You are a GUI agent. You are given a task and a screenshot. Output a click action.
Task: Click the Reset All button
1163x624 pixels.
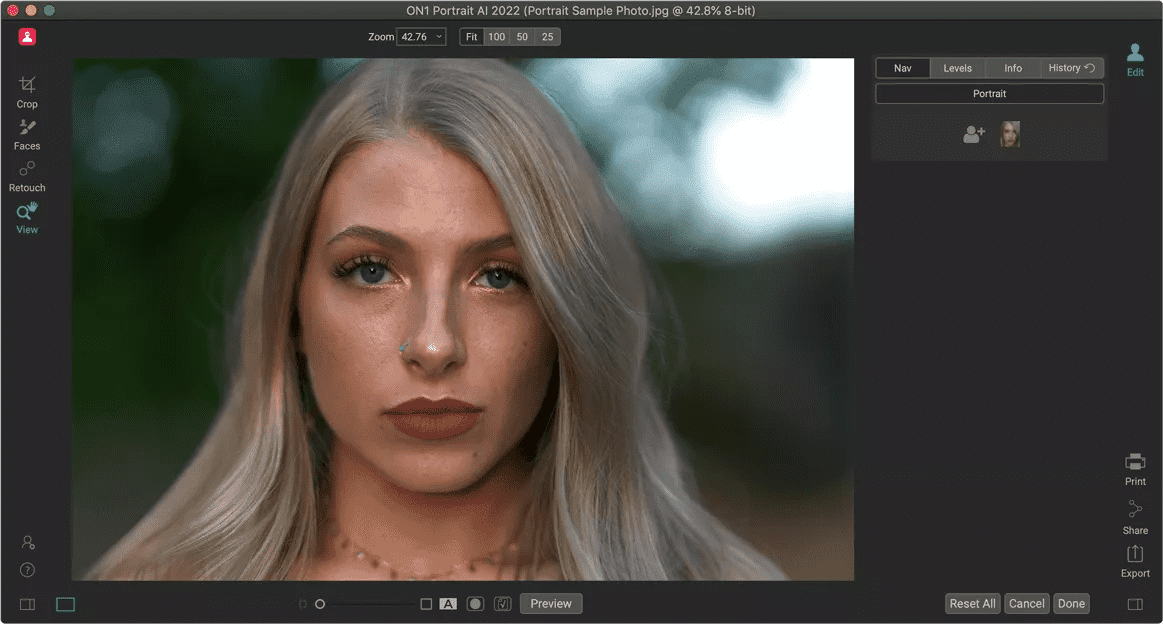(x=972, y=604)
